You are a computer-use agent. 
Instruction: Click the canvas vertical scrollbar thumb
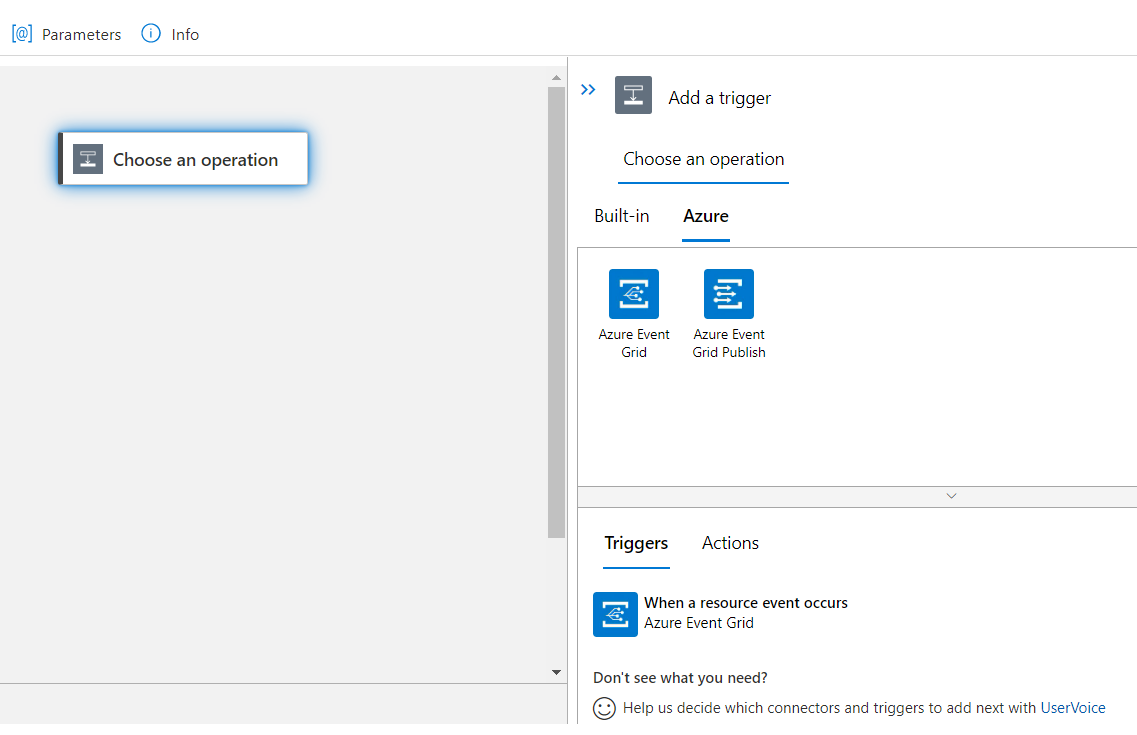pos(556,312)
